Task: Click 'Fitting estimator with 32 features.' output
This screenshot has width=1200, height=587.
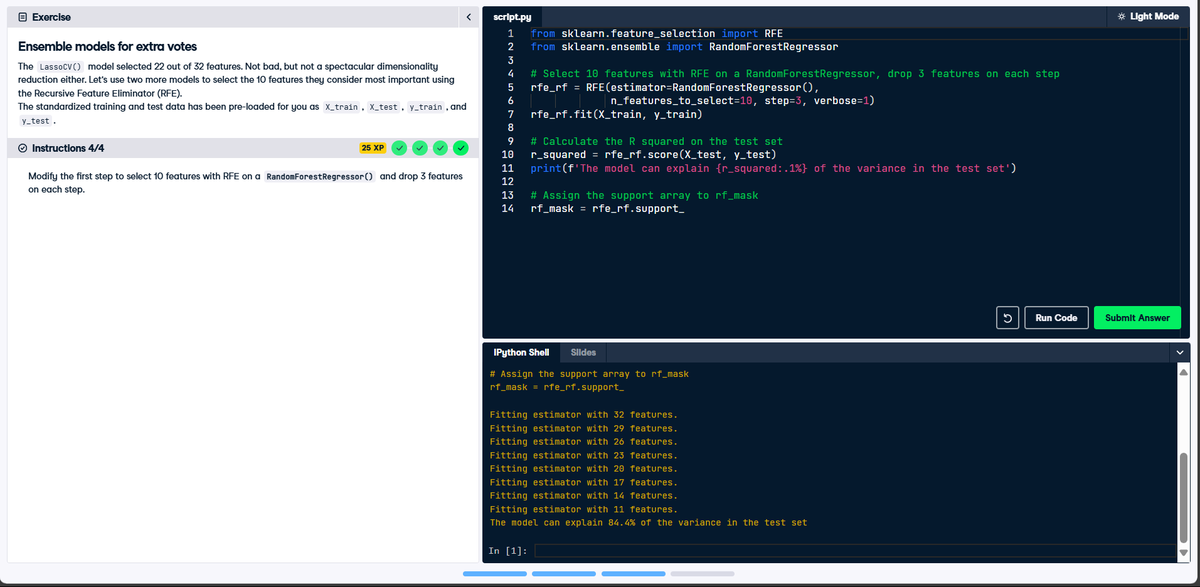Action: (583, 414)
